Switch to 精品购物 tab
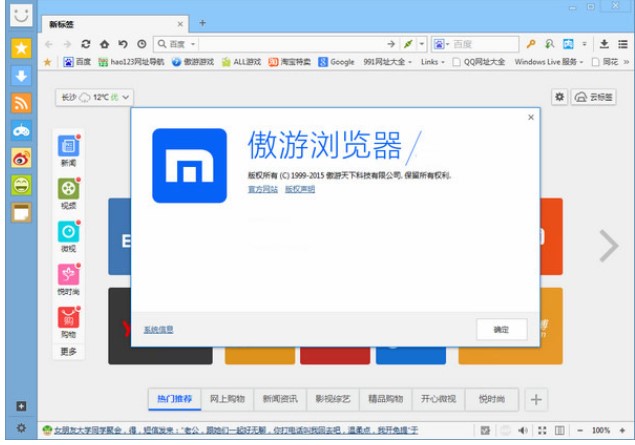Viewport: 635px width, 445px height. point(386,399)
